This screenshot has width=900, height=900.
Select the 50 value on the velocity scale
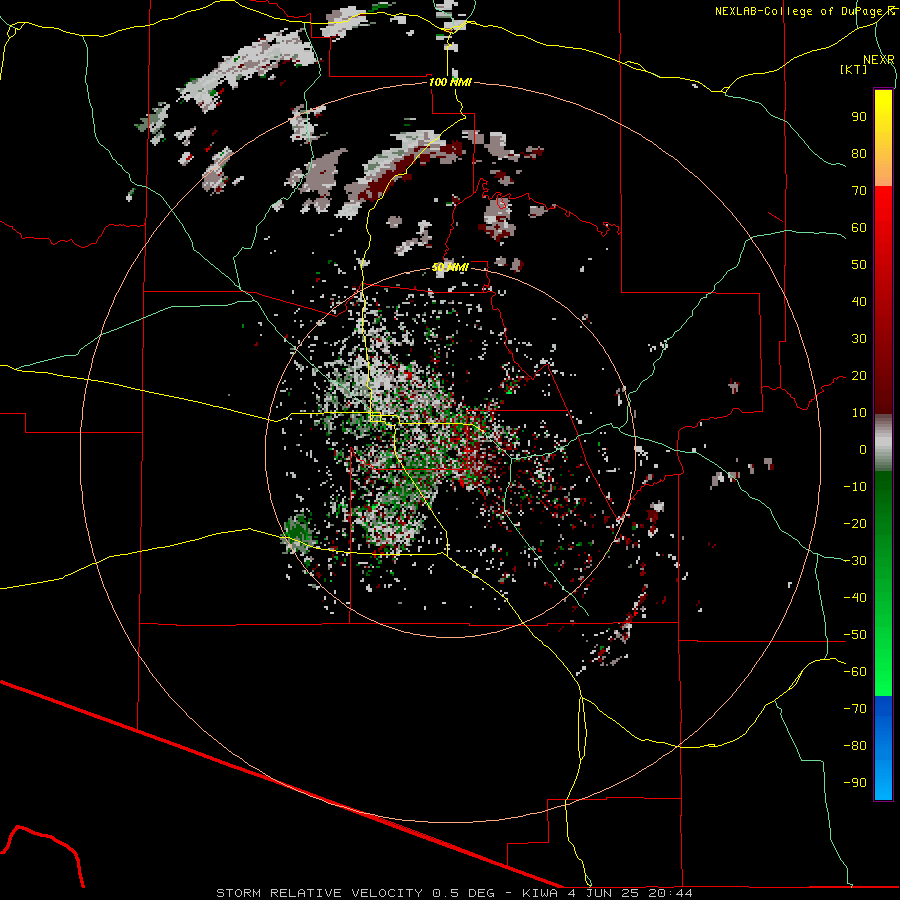tap(859, 265)
